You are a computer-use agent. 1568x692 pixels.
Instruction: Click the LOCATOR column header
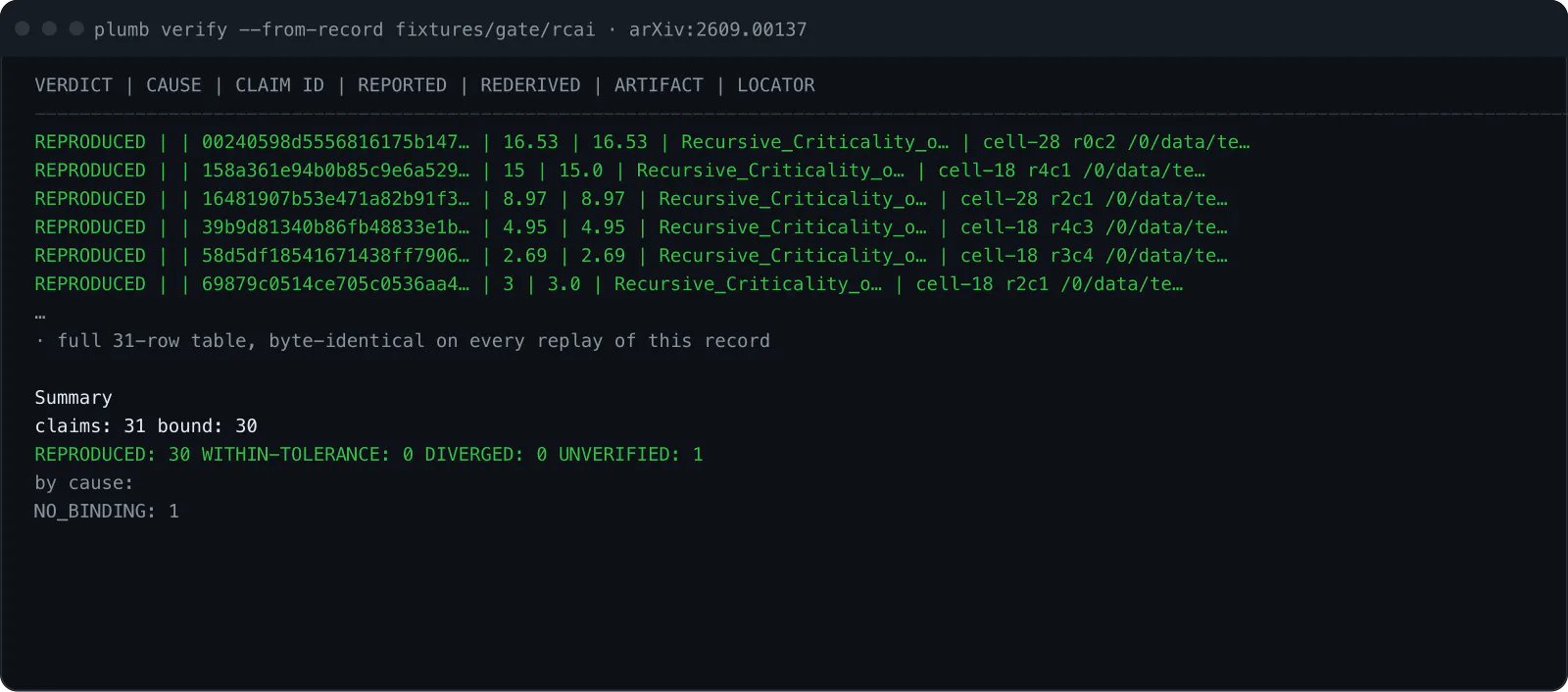(776, 85)
